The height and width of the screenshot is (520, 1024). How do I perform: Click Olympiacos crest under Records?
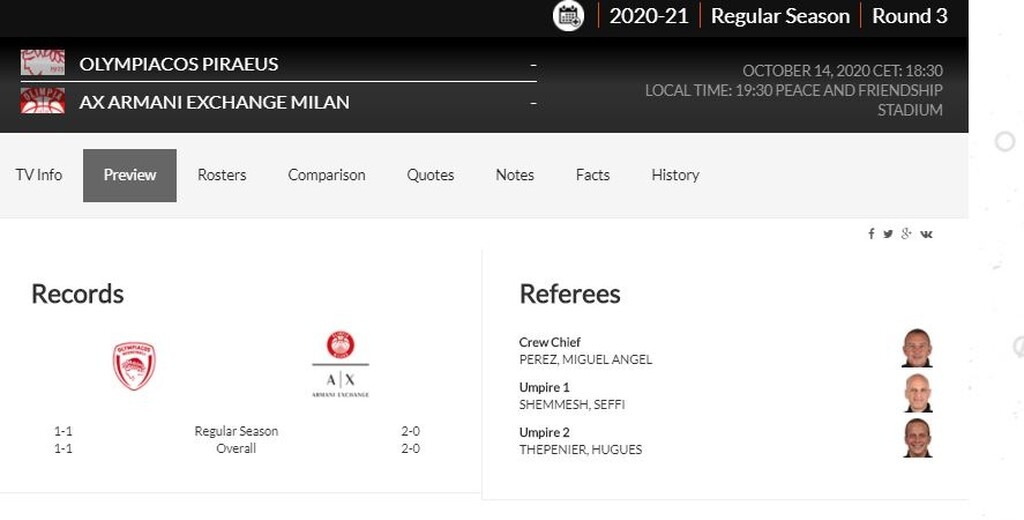[x=134, y=366]
